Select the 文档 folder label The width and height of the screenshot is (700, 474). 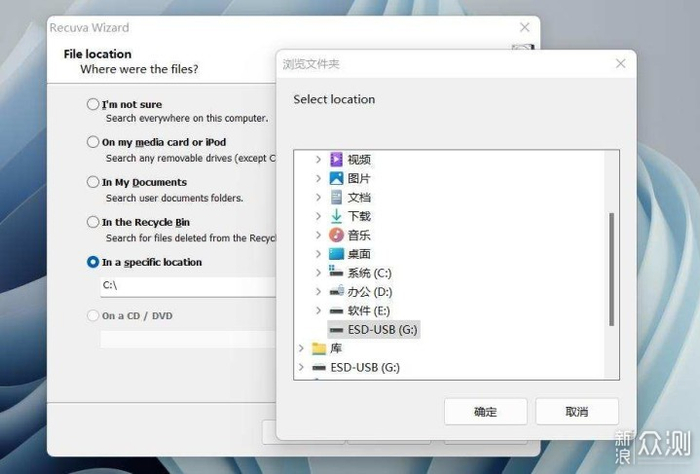pyautogui.click(x=359, y=197)
